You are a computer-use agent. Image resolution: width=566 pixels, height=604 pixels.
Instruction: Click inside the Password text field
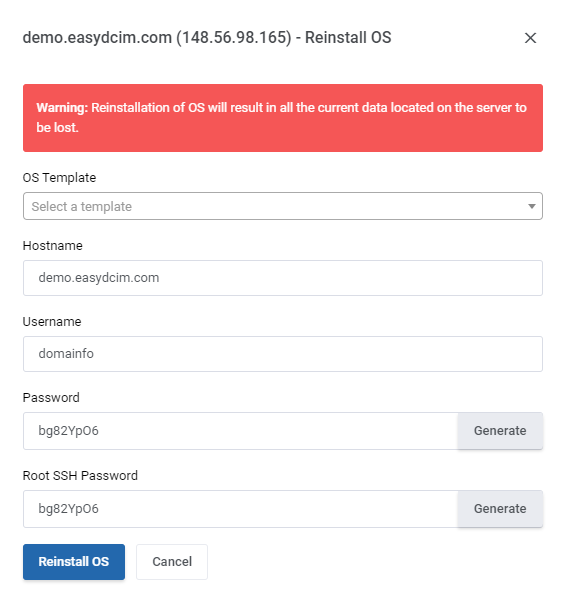(240, 431)
